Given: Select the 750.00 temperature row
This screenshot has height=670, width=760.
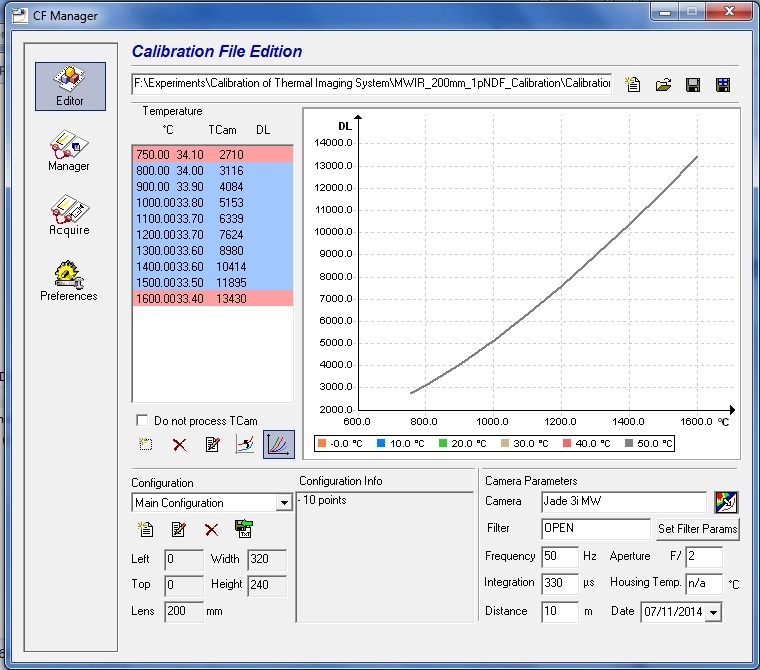Looking at the screenshot, I should pos(212,155).
